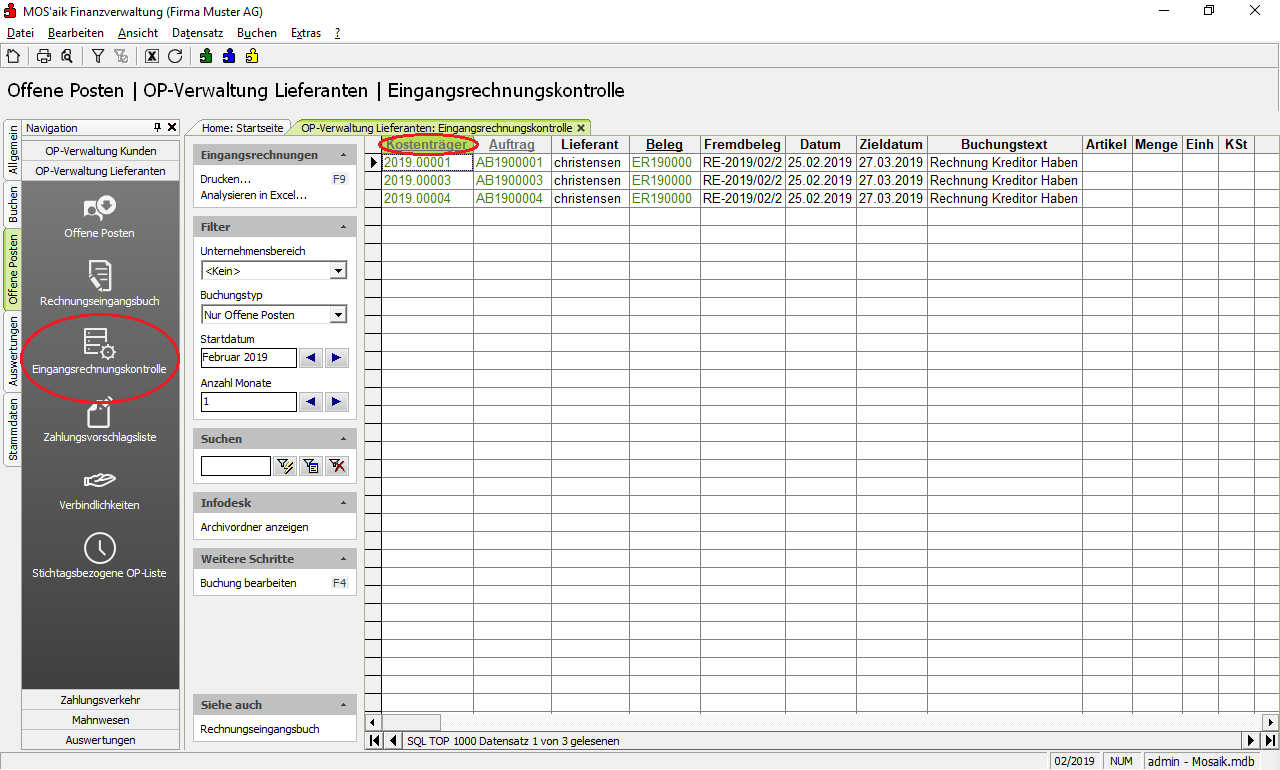The height and width of the screenshot is (770, 1280).
Task: Close the Eingangsrechnungskontrolle tab
Action: tap(581, 128)
